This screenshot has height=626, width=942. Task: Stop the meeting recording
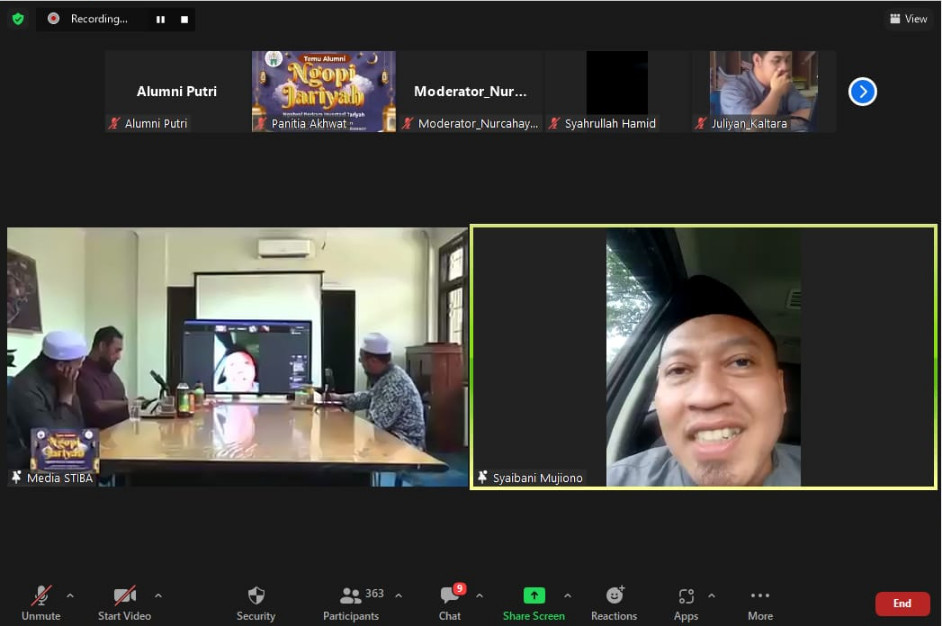tap(184, 19)
